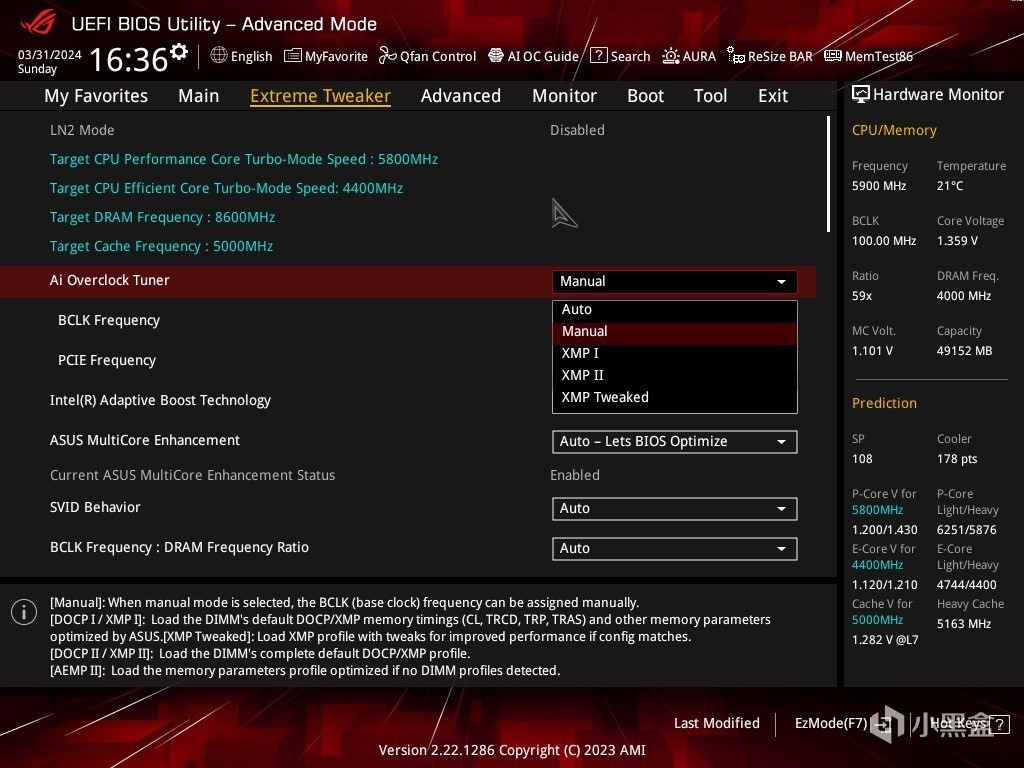Click Hot Keys button

pyautogui.click(x=959, y=724)
